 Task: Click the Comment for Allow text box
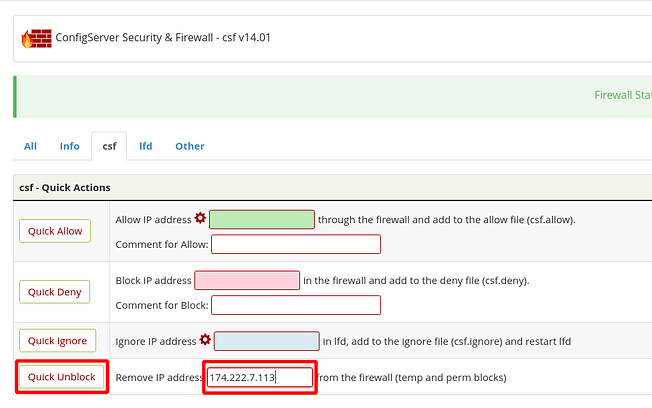(296, 244)
